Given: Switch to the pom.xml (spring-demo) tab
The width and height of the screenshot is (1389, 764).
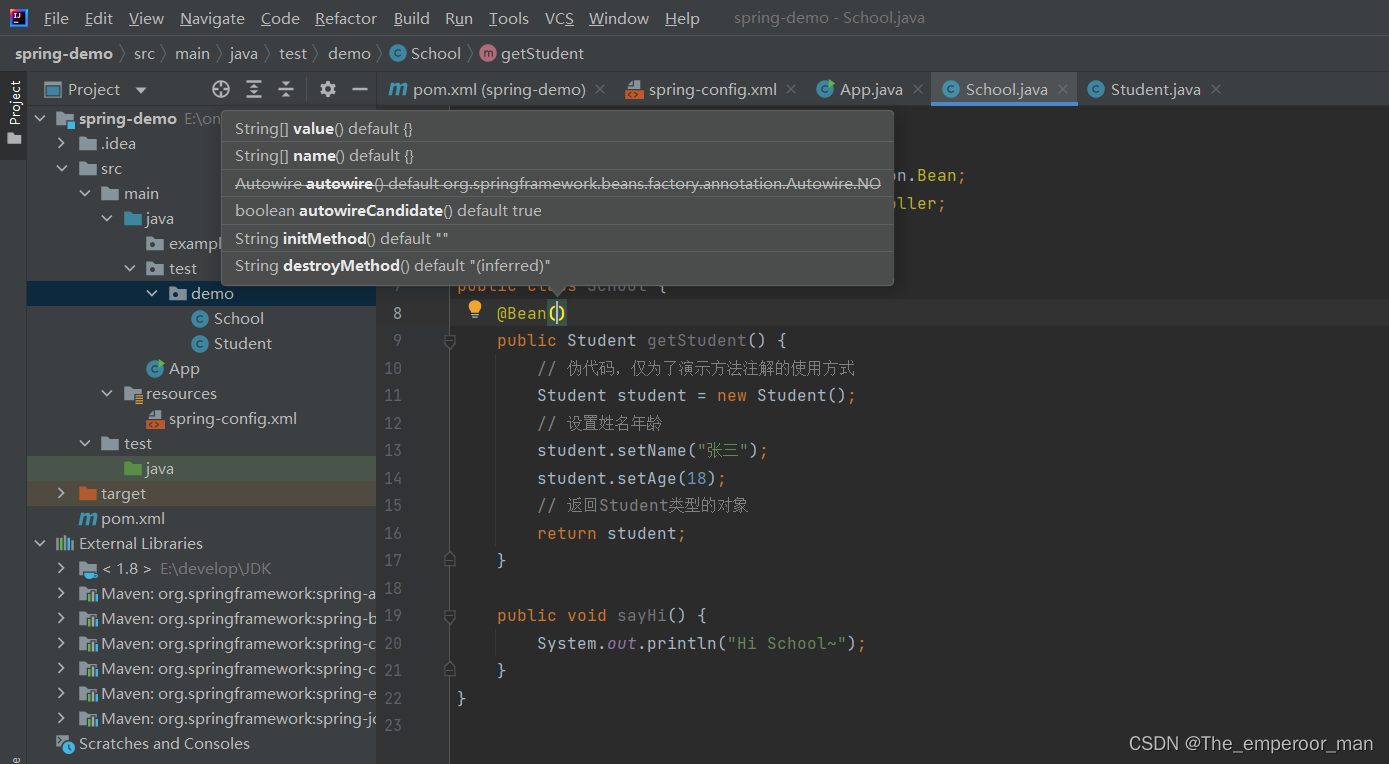Looking at the screenshot, I should coord(498,89).
